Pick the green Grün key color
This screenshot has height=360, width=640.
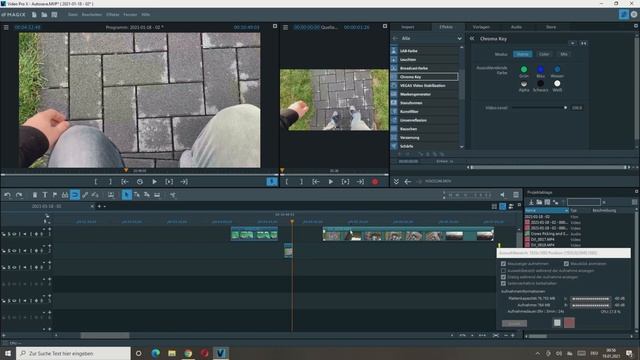(x=524, y=69)
